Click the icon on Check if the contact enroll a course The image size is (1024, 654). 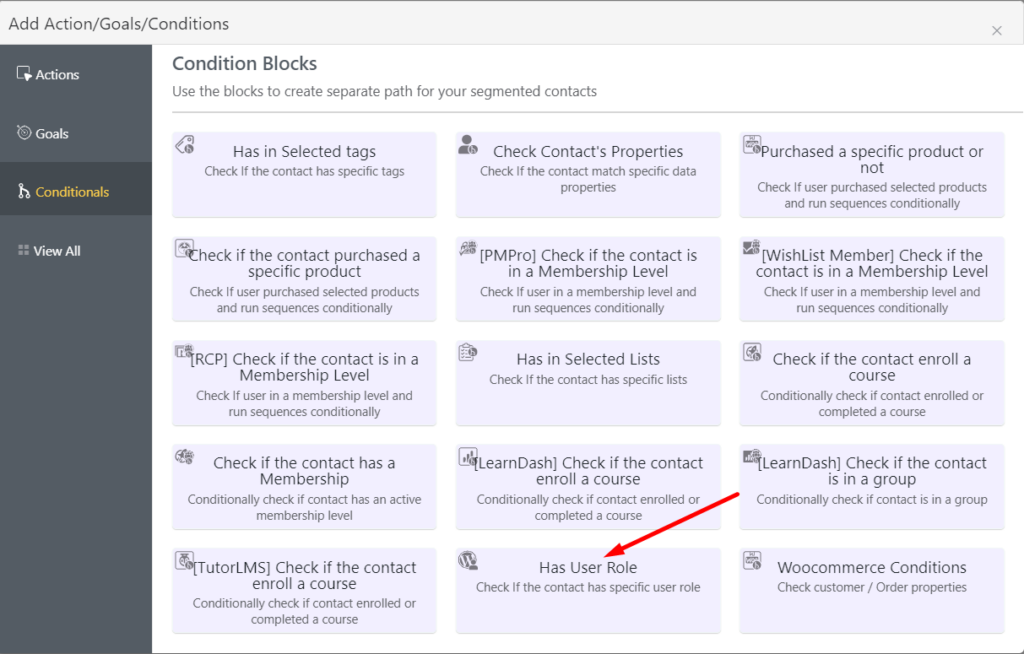(x=752, y=352)
